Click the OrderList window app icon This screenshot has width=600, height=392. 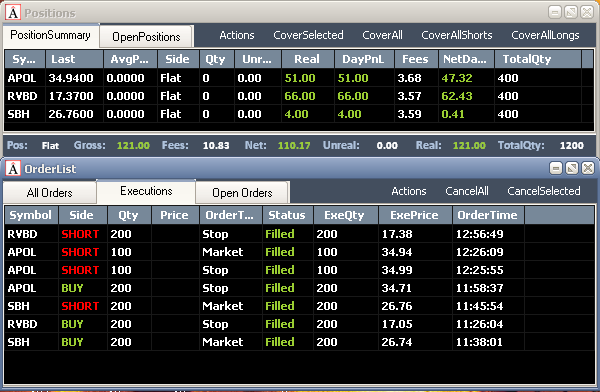coord(12,168)
